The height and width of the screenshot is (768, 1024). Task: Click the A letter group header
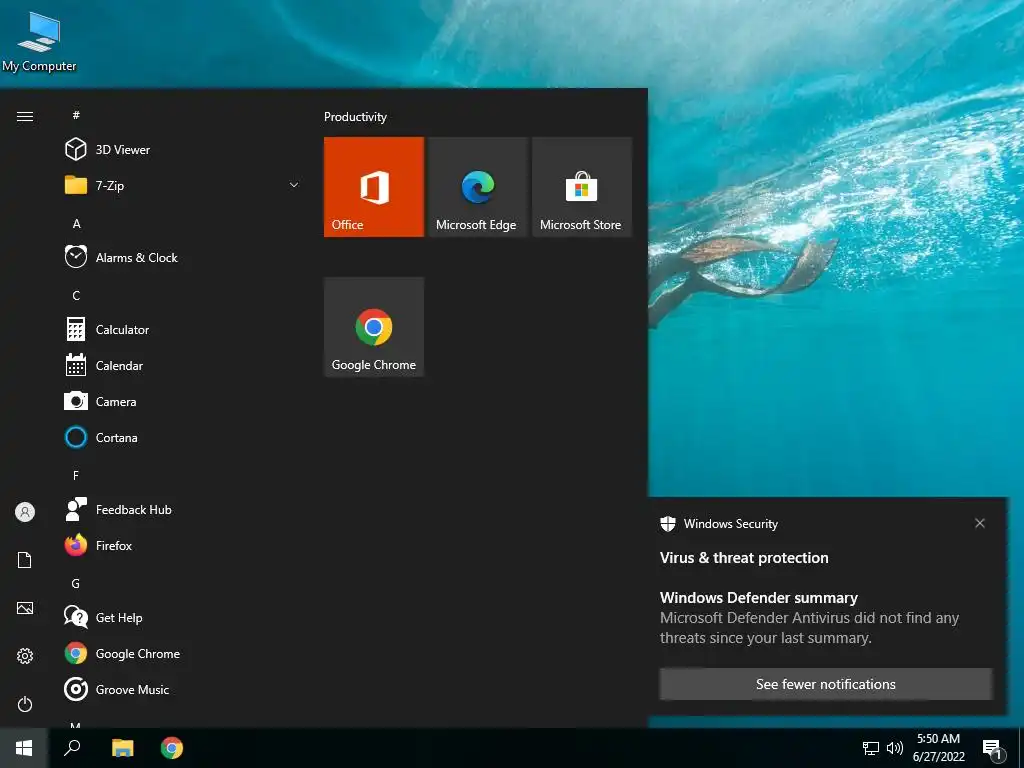(76, 223)
